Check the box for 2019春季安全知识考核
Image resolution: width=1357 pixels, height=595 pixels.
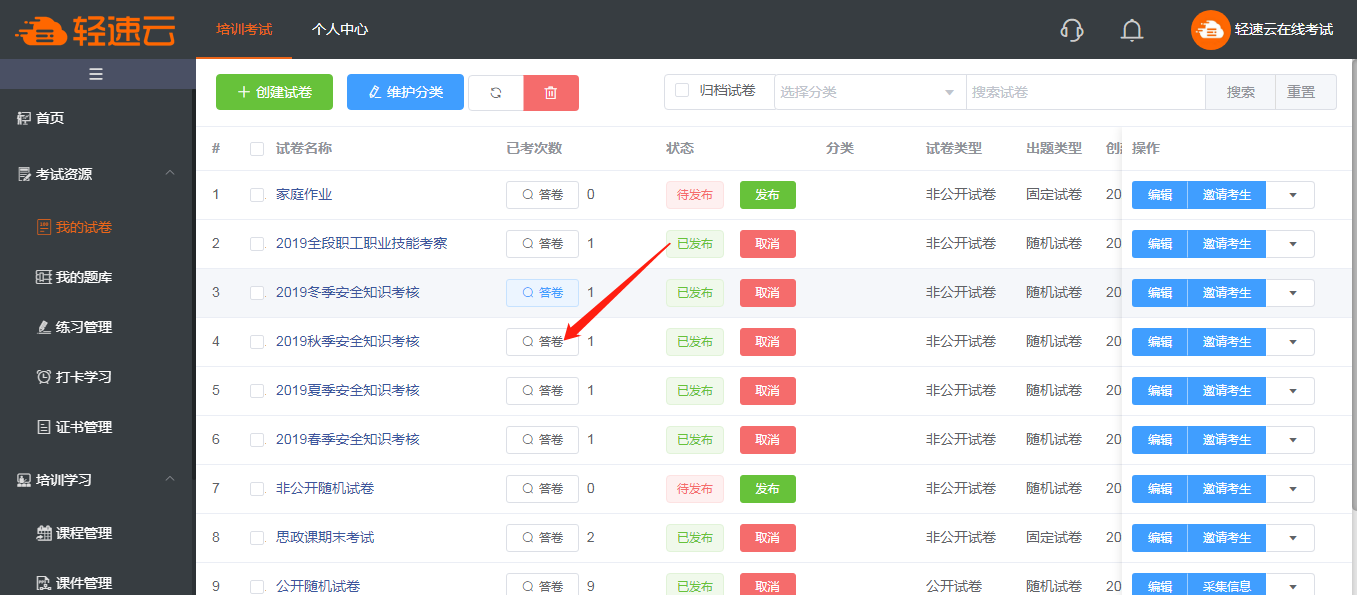click(257, 440)
